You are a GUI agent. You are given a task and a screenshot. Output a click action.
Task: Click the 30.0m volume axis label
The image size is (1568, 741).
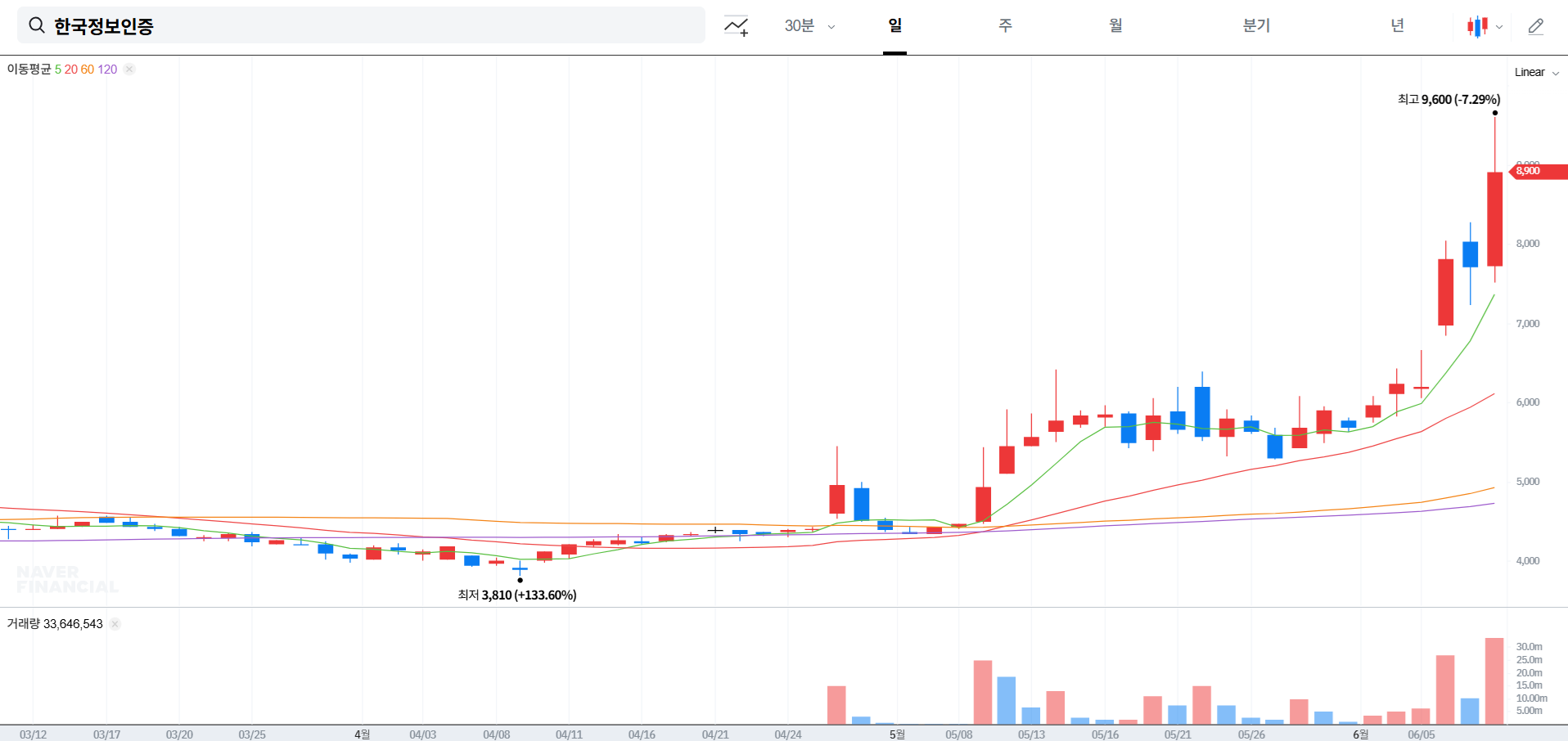(x=1530, y=647)
